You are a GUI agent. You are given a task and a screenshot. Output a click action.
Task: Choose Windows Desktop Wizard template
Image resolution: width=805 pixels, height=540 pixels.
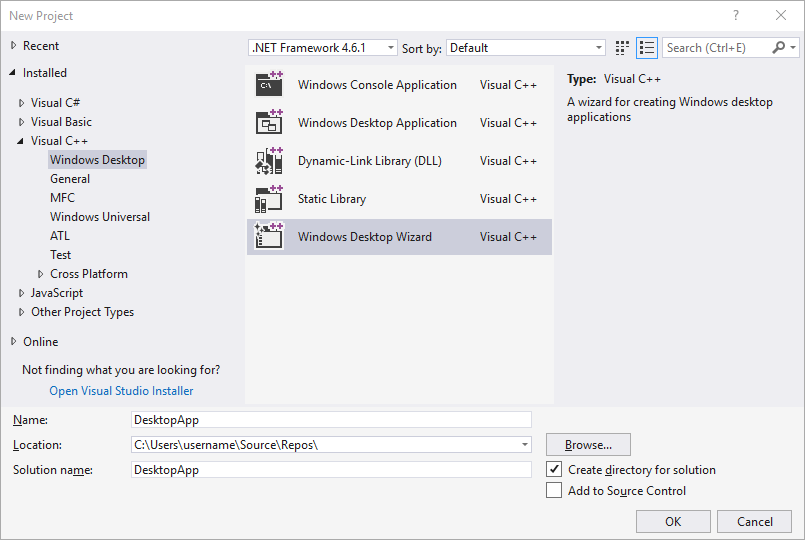(x=399, y=237)
